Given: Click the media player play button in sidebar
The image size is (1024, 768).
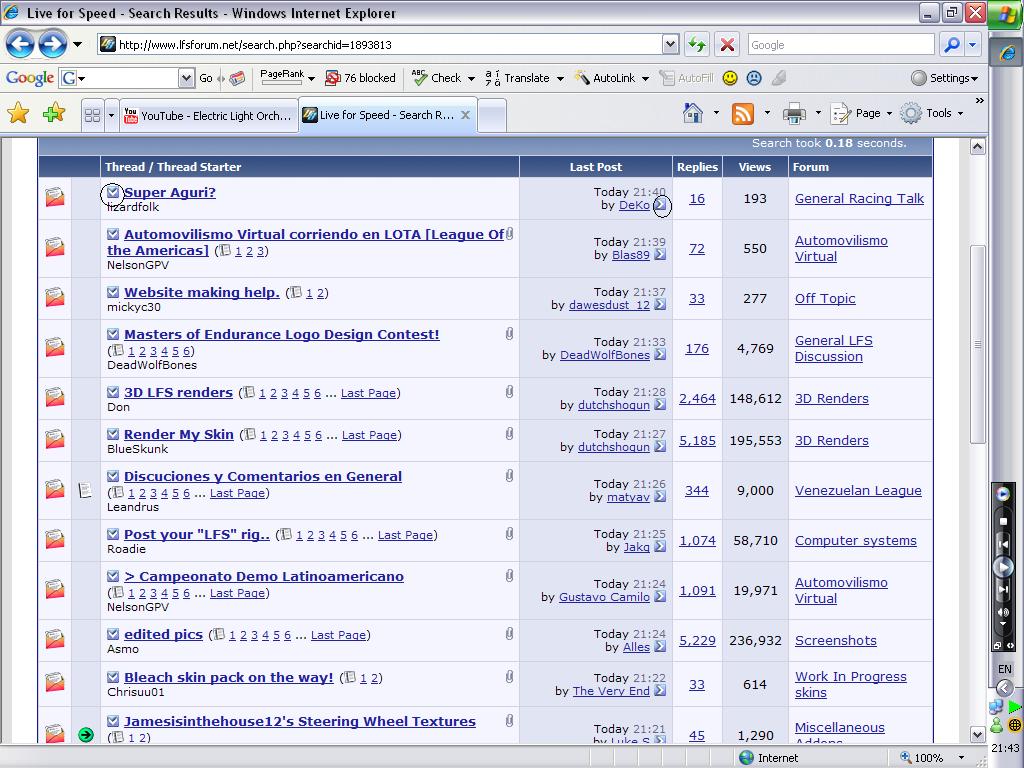Looking at the screenshot, I should (x=1004, y=567).
